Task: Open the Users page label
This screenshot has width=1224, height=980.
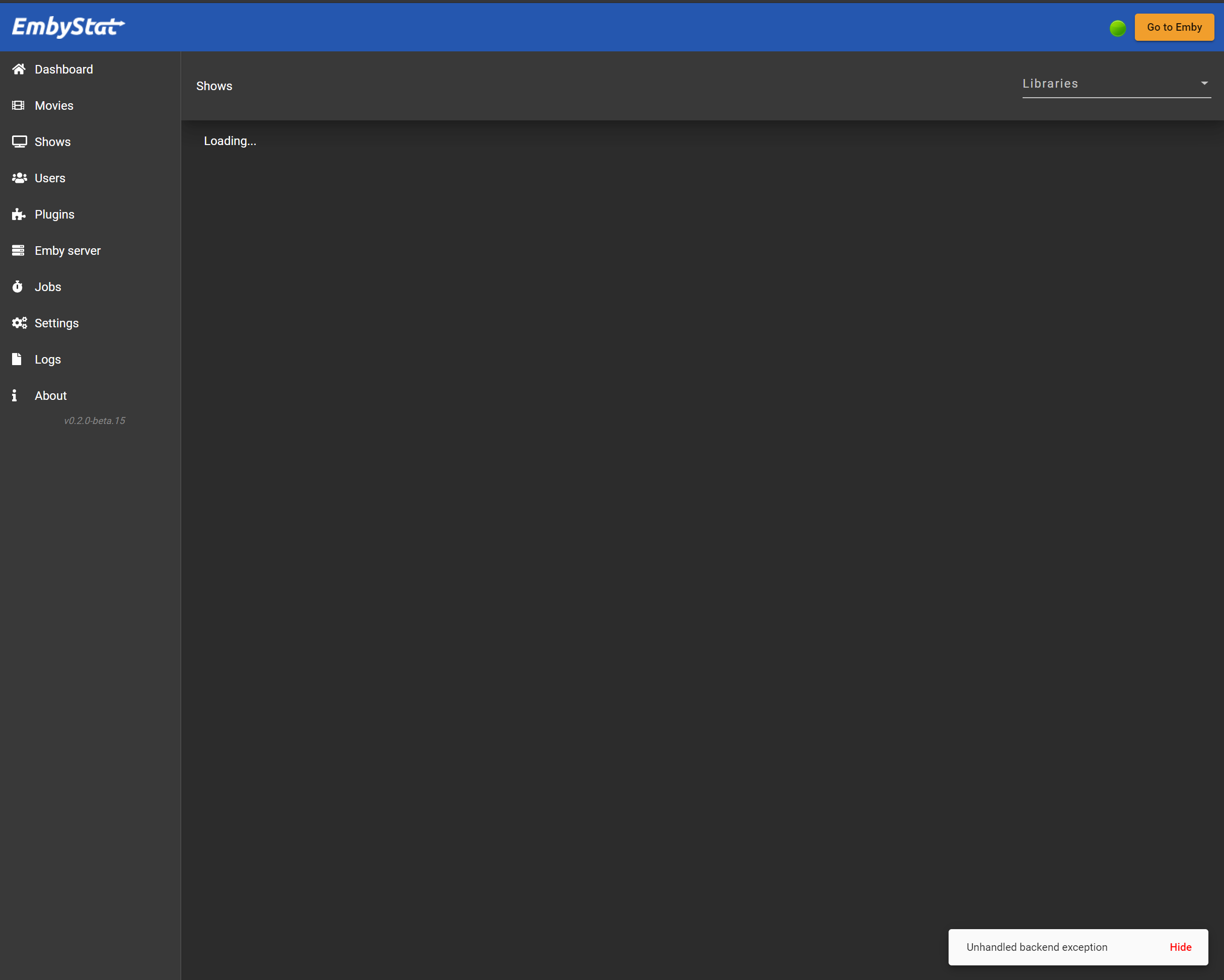Action: tap(50, 178)
